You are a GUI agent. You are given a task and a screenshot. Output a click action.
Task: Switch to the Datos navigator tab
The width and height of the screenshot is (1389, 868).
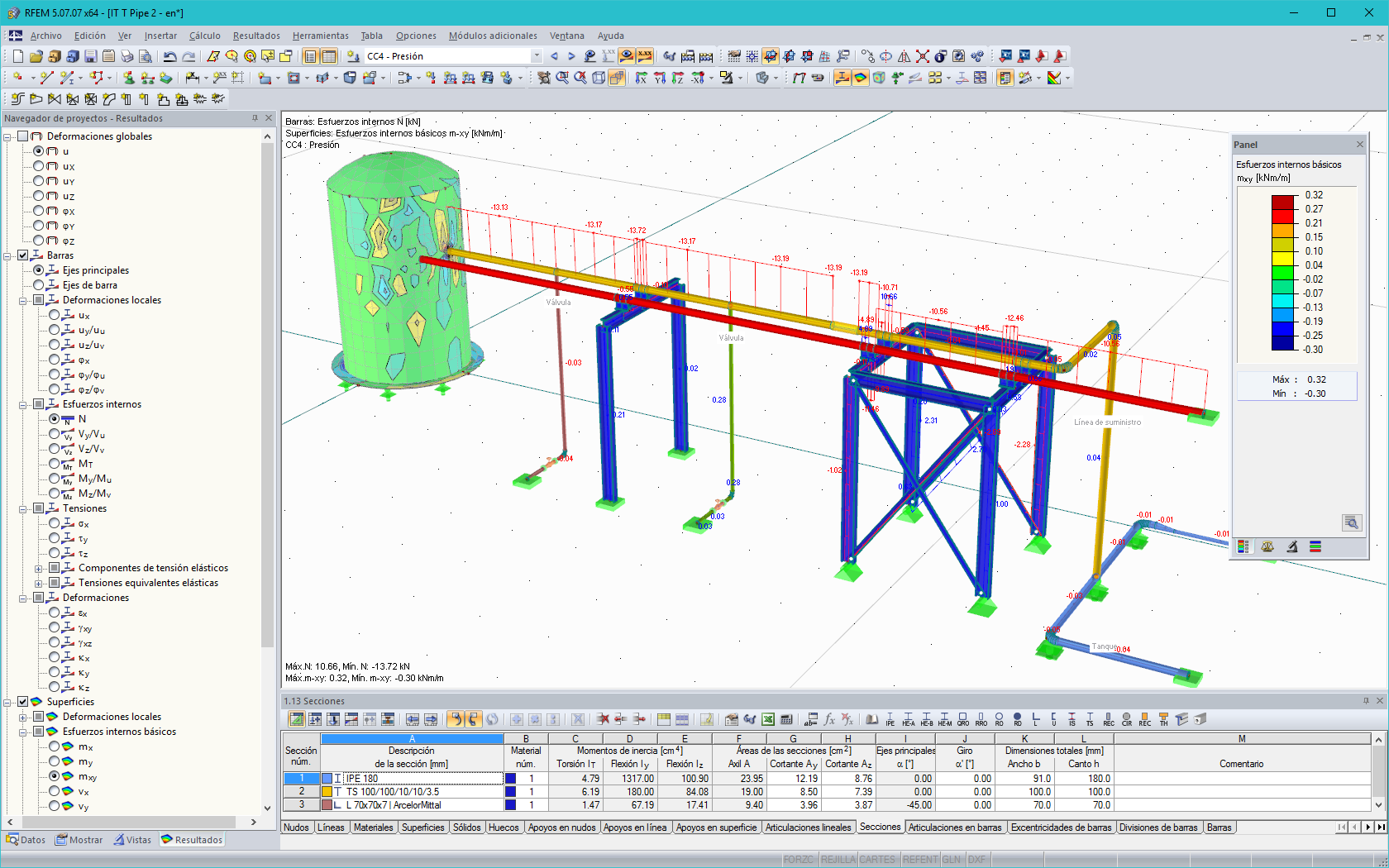click(26, 840)
